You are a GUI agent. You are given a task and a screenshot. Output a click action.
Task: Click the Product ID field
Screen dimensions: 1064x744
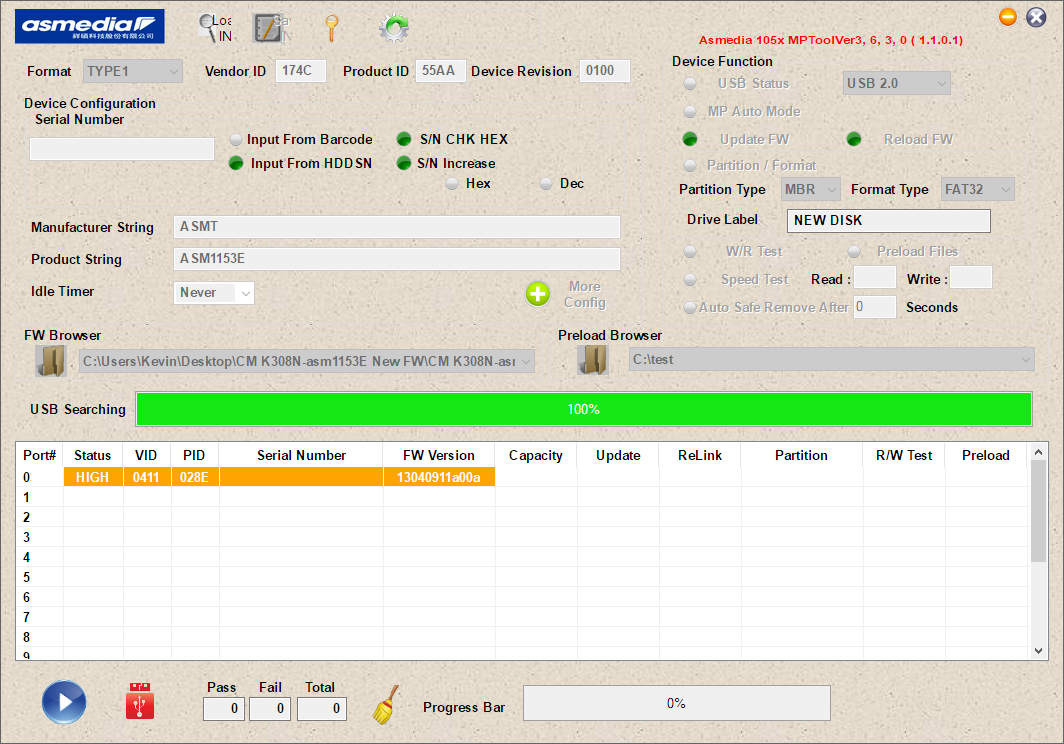[x=440, y=71]
